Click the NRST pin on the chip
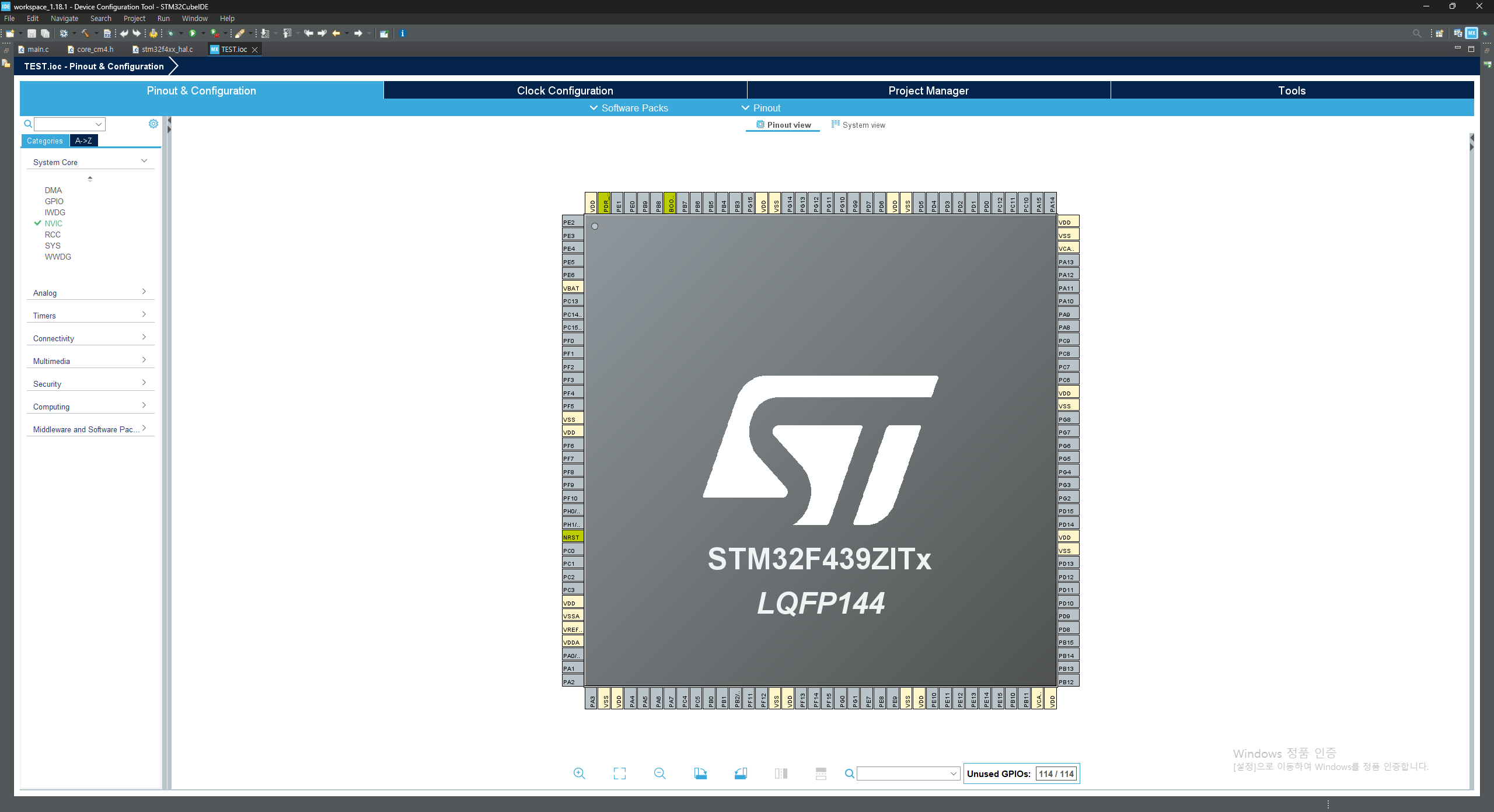 point(573,537)
